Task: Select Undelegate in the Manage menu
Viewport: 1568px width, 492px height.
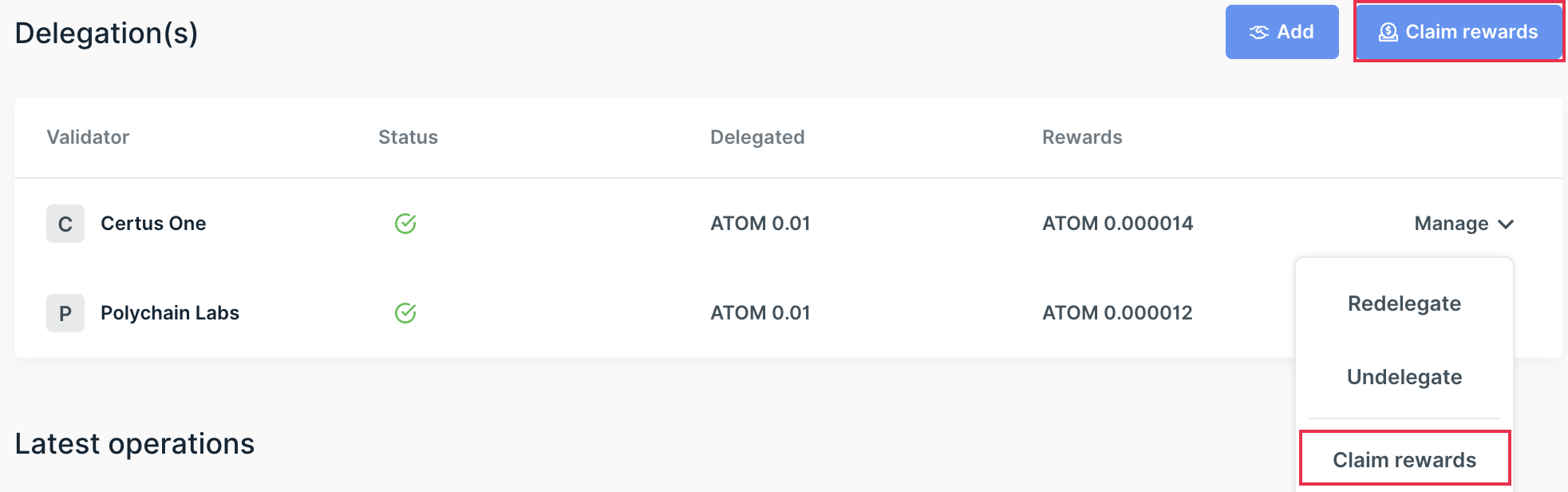Action: pyautogui.click(x=1404, y=377)
